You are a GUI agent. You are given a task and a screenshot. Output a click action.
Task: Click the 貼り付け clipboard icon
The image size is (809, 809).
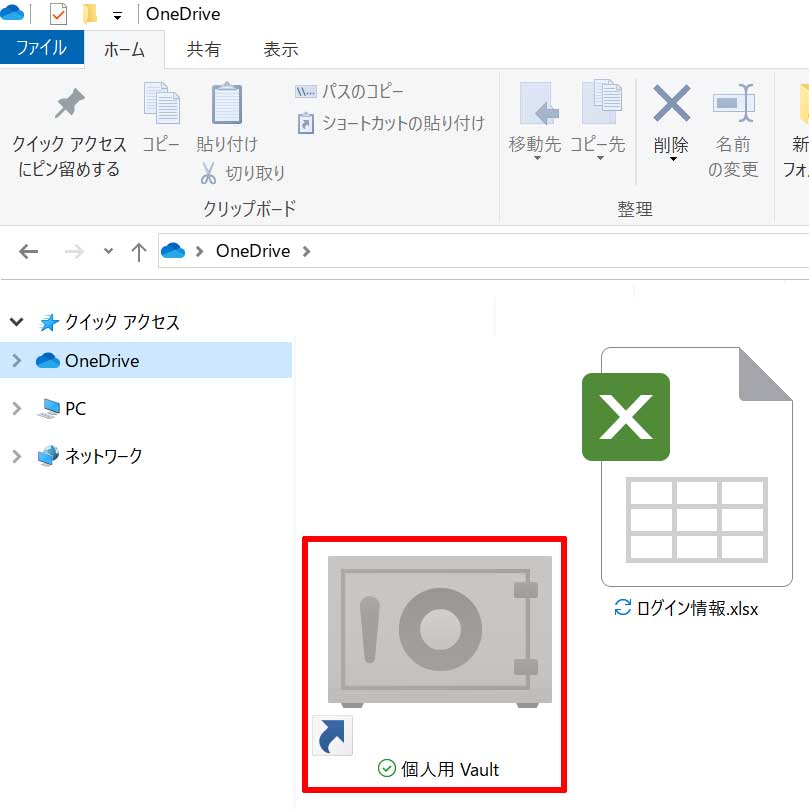click(227, 103)
